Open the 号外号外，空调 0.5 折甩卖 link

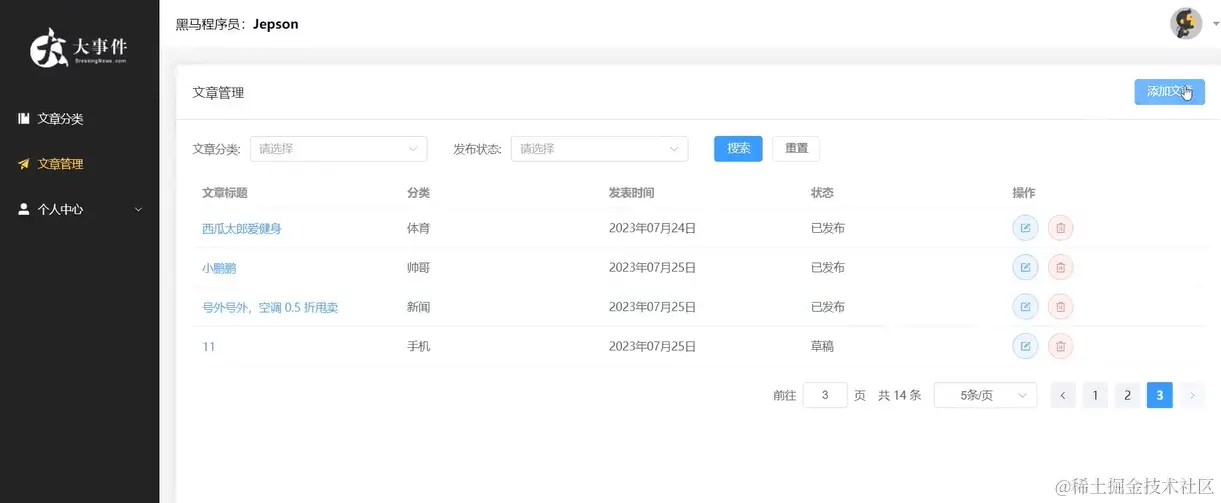pyautogui.click(x=270, y=307)
